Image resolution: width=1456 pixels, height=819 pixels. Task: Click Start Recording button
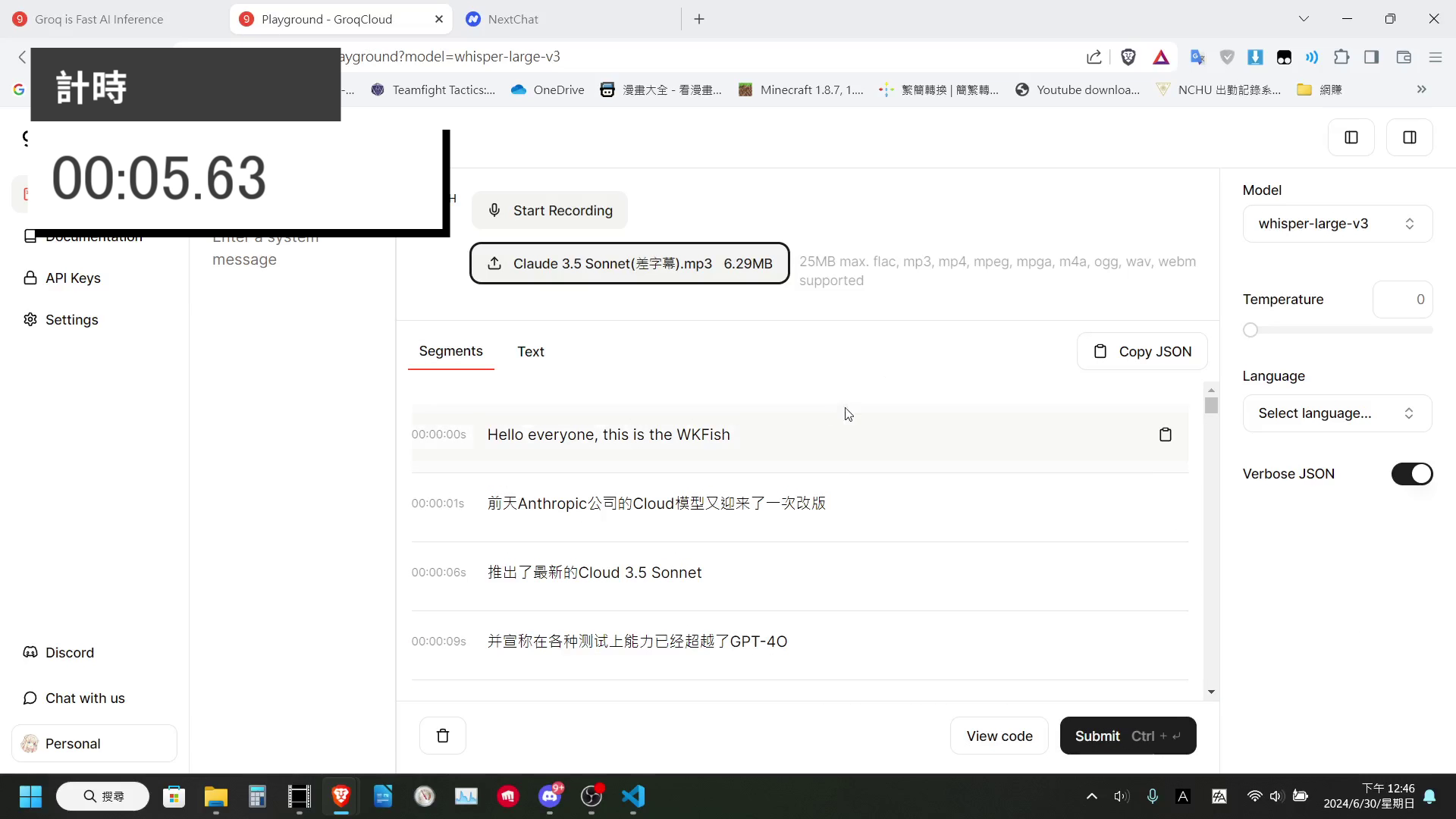point(550,210)
